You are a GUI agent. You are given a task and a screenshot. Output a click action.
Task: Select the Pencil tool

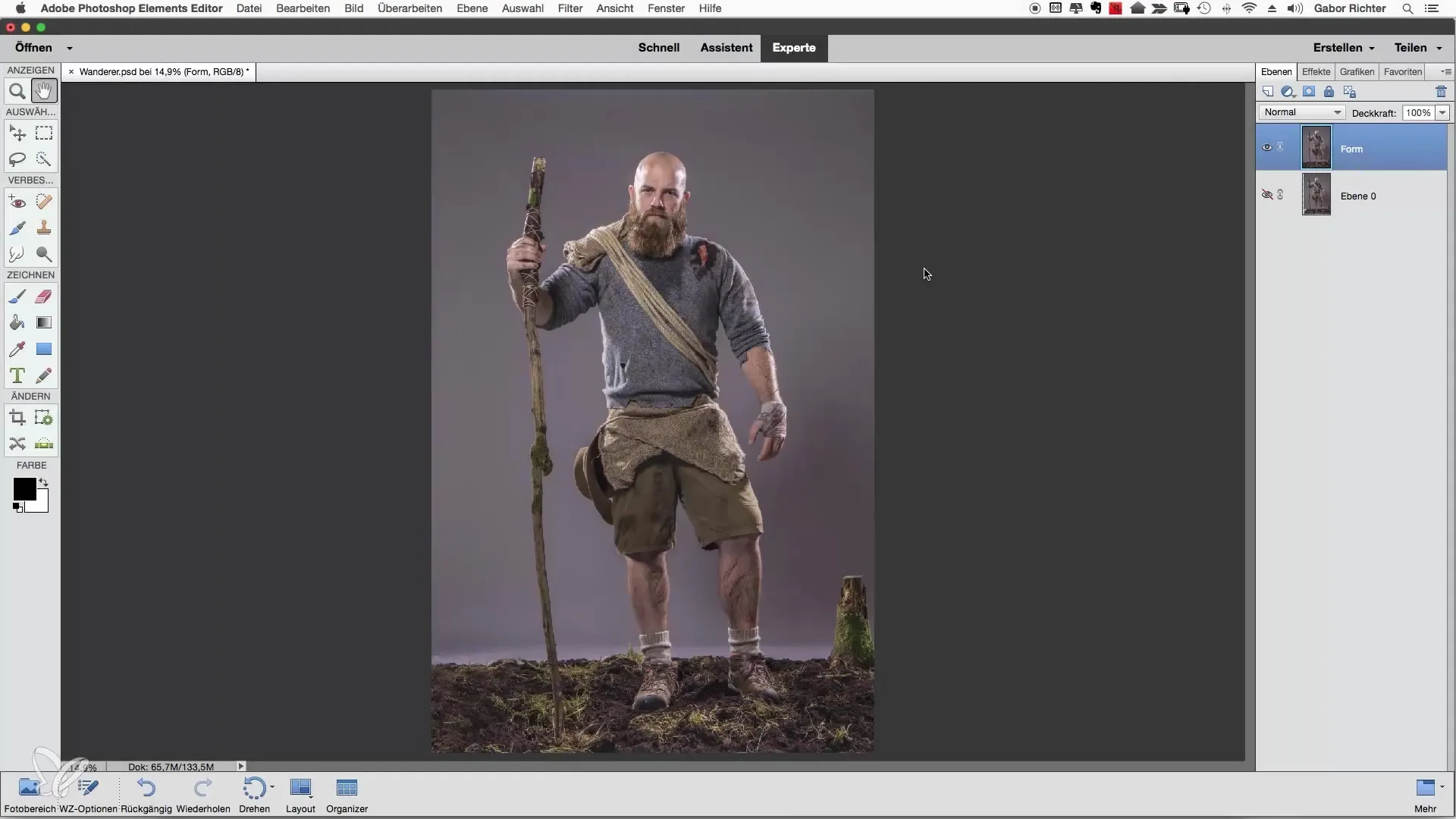click(44, 375)
